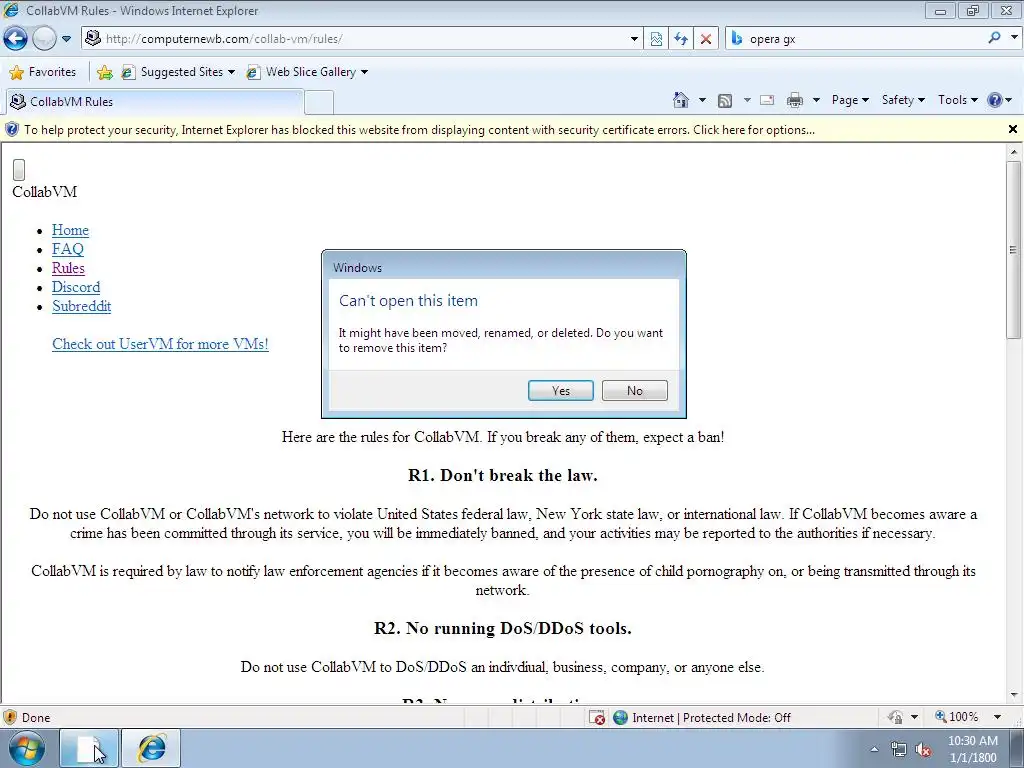
Task: Open the Subreddit link
Action: click(82, 306)
